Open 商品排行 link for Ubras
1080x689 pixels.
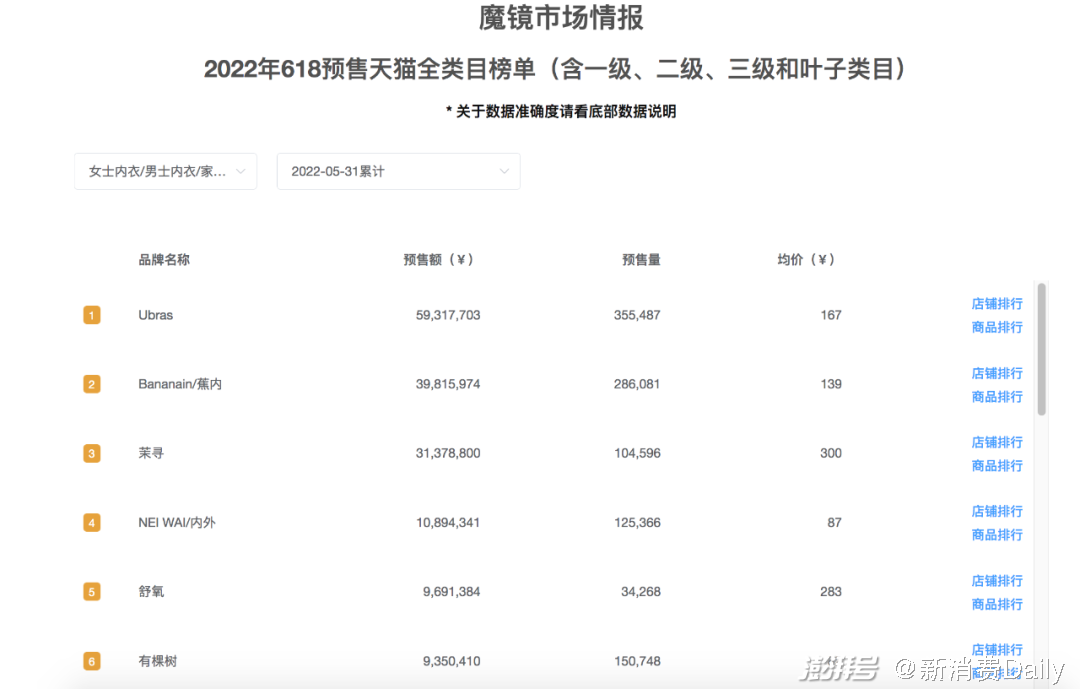997,327
